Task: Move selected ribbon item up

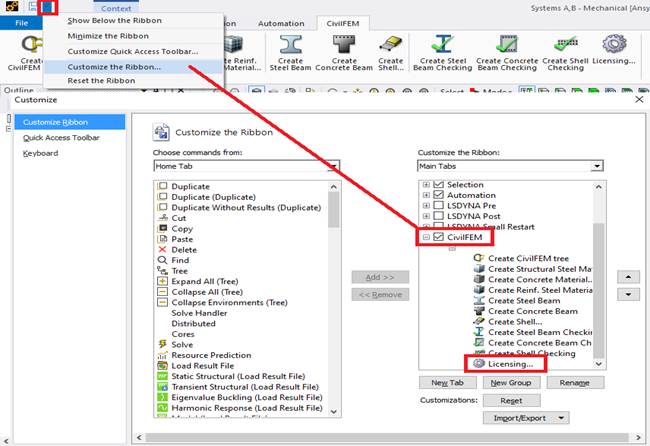Action: click(628, 277)
